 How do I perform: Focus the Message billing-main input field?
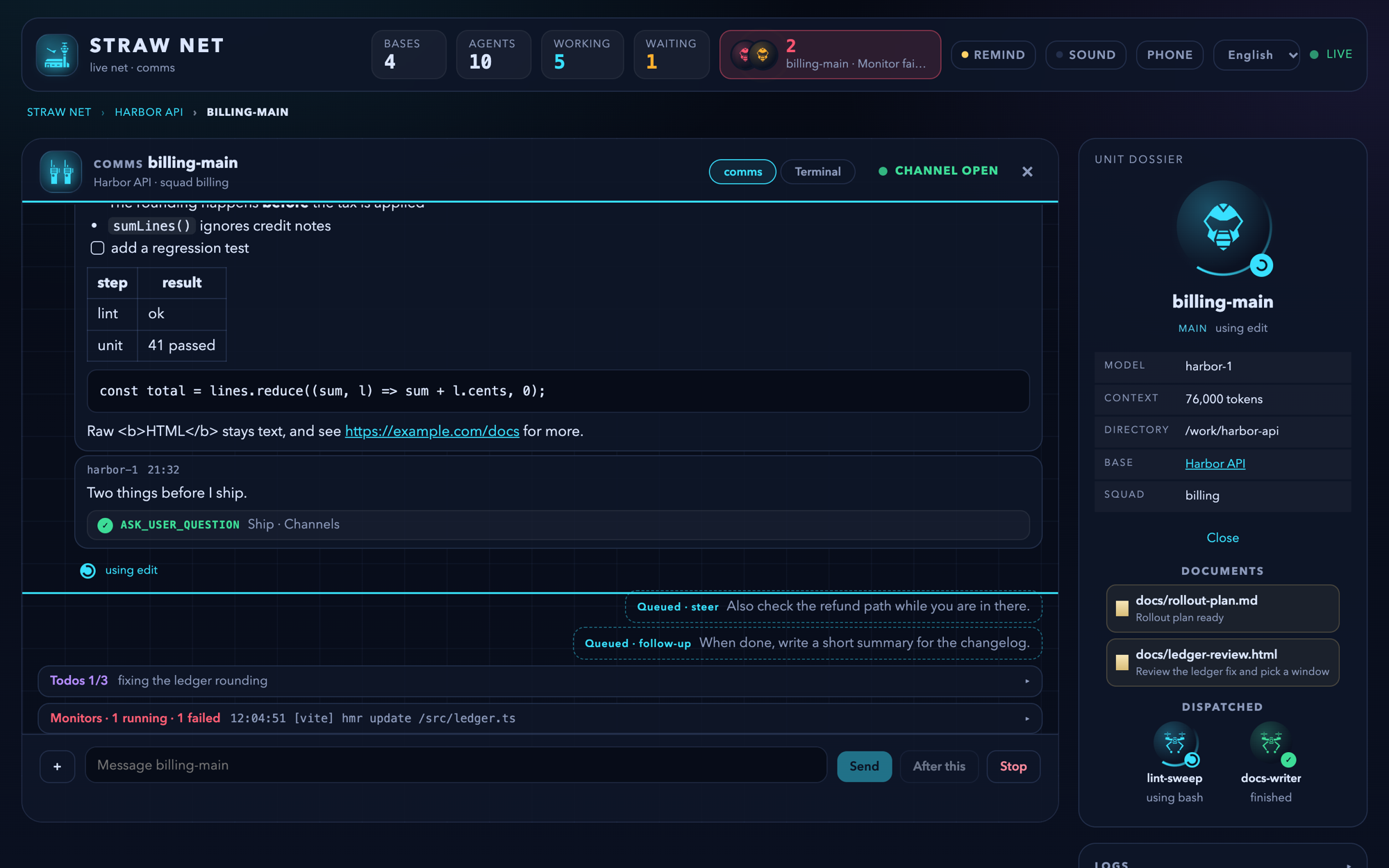456,765
